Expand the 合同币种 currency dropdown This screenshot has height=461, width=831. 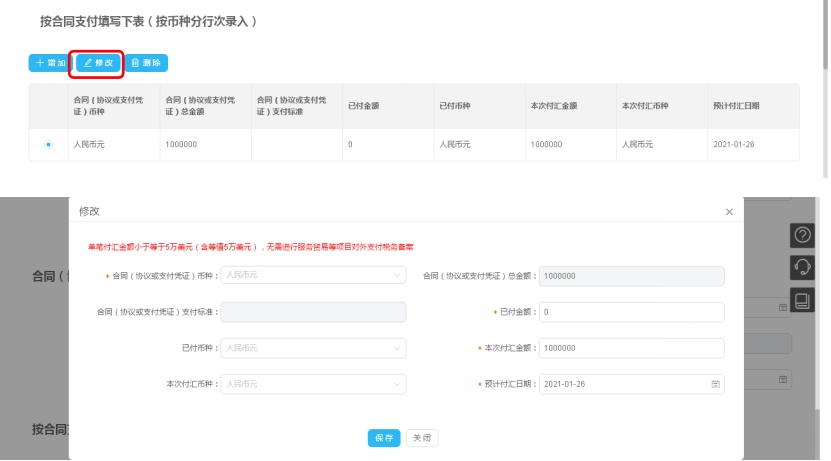coord(312,275)
